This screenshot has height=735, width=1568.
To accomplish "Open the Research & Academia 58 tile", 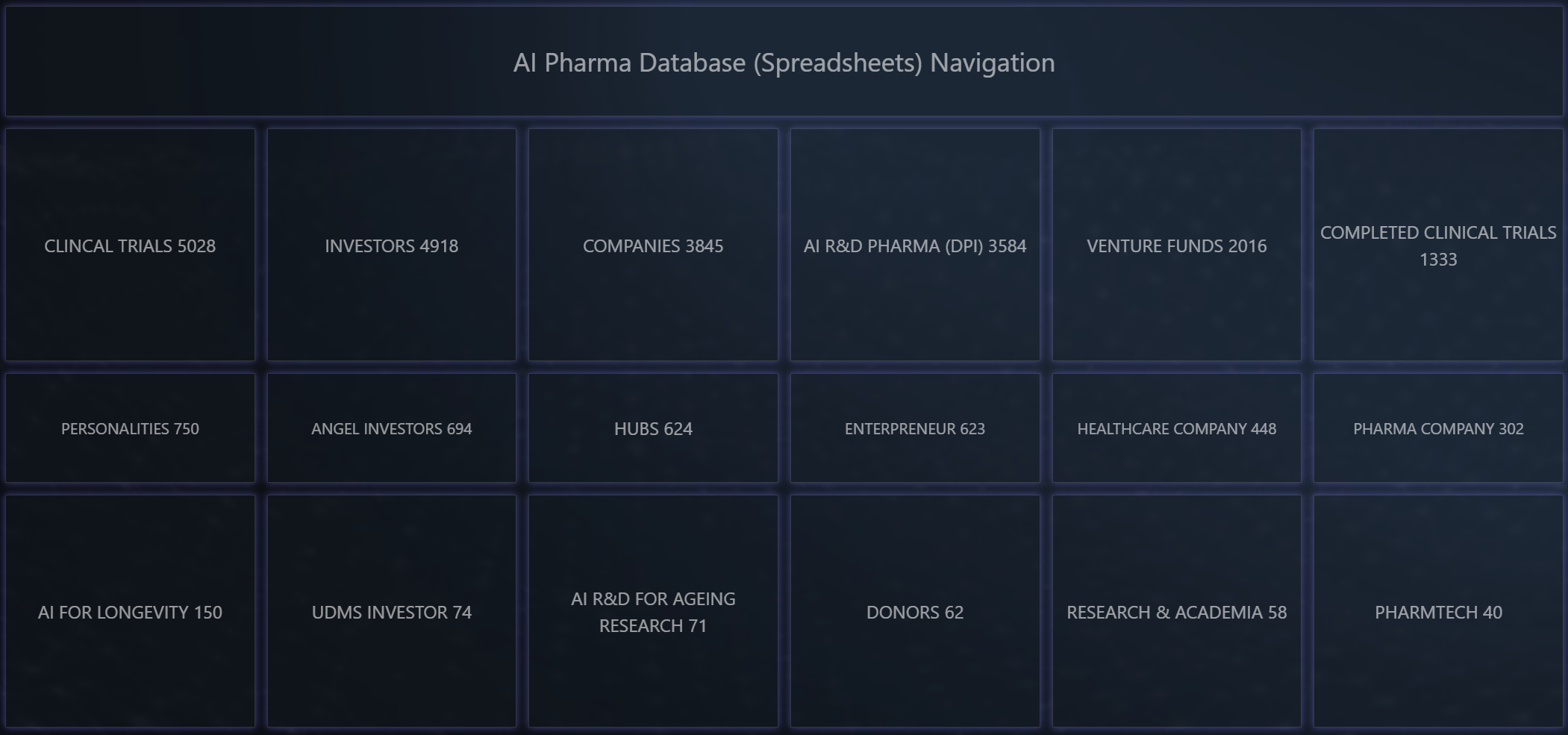I will tap(1176, 612).
